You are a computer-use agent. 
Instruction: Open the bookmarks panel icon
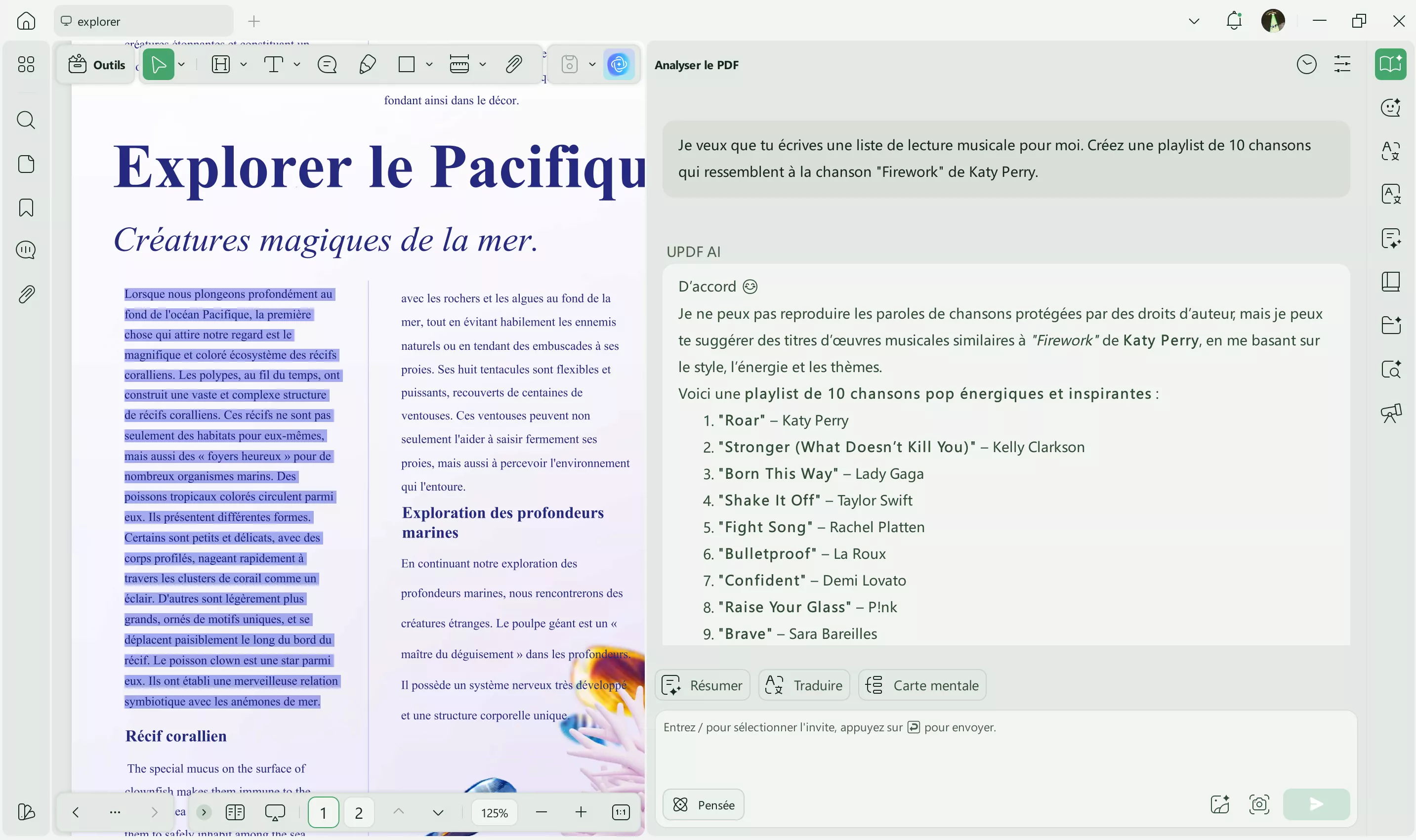tap(26, 208)
